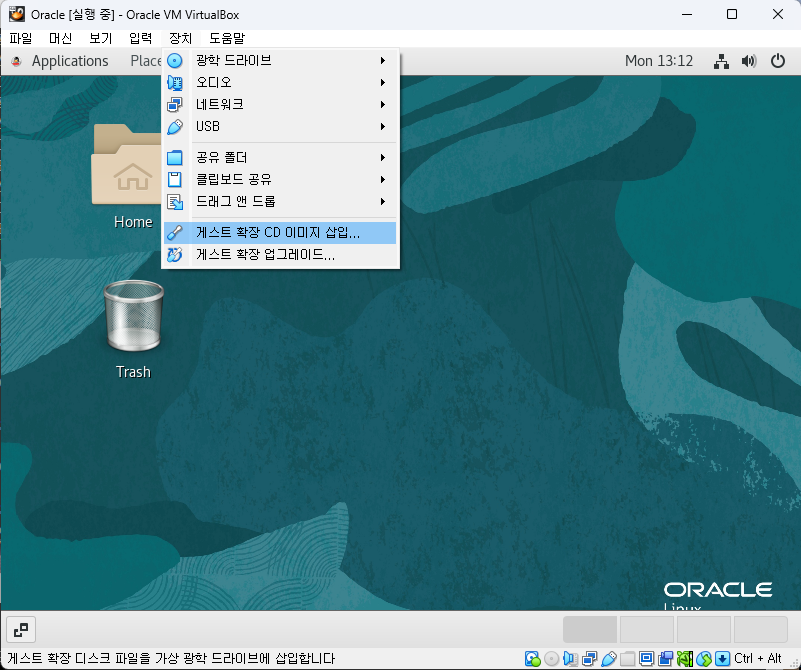Choose 게스트 확장 업그레이드 menu entry
Screen dimensions: 801x670
280,254
